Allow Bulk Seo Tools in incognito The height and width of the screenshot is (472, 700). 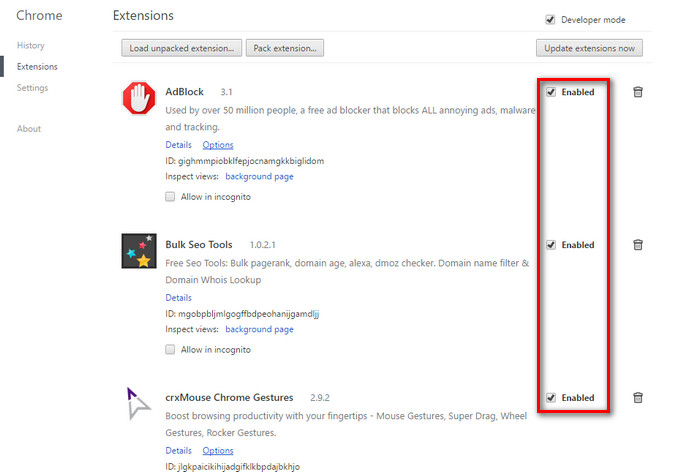(x=170, y=349)
